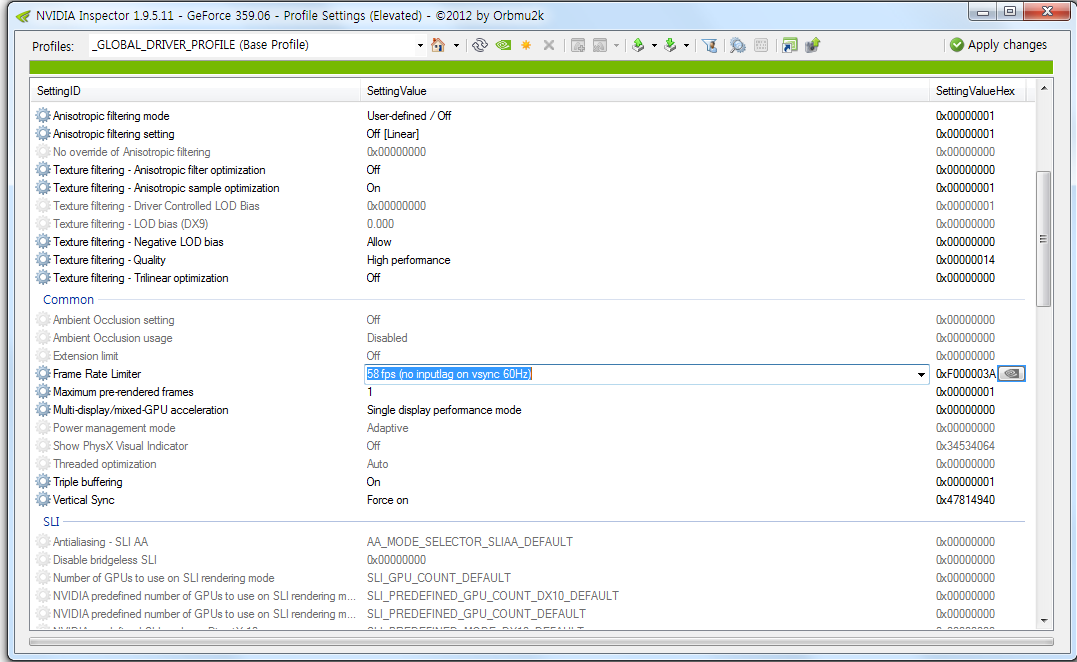Click the import profile down-arrow icon
The width and height of the screenshot is (1077, 662).
[x=670, y=45]
